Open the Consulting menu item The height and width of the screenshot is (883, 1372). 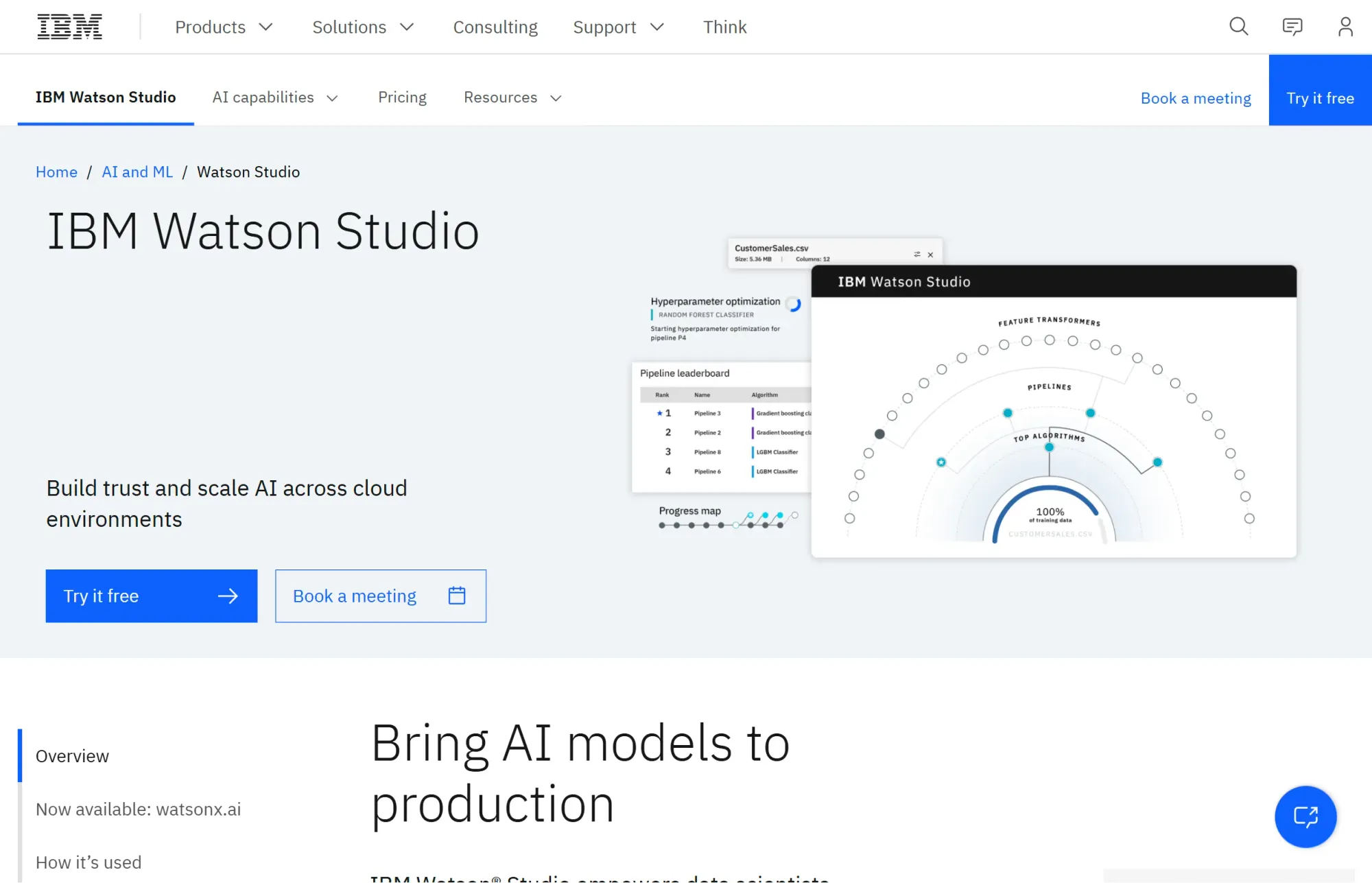tap(495, 27)
